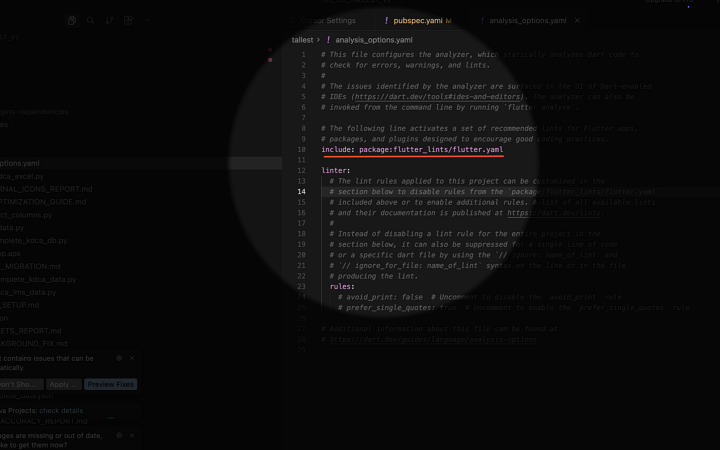
Task: Click the Don't Show button in notification
Action: click(18, 384)
